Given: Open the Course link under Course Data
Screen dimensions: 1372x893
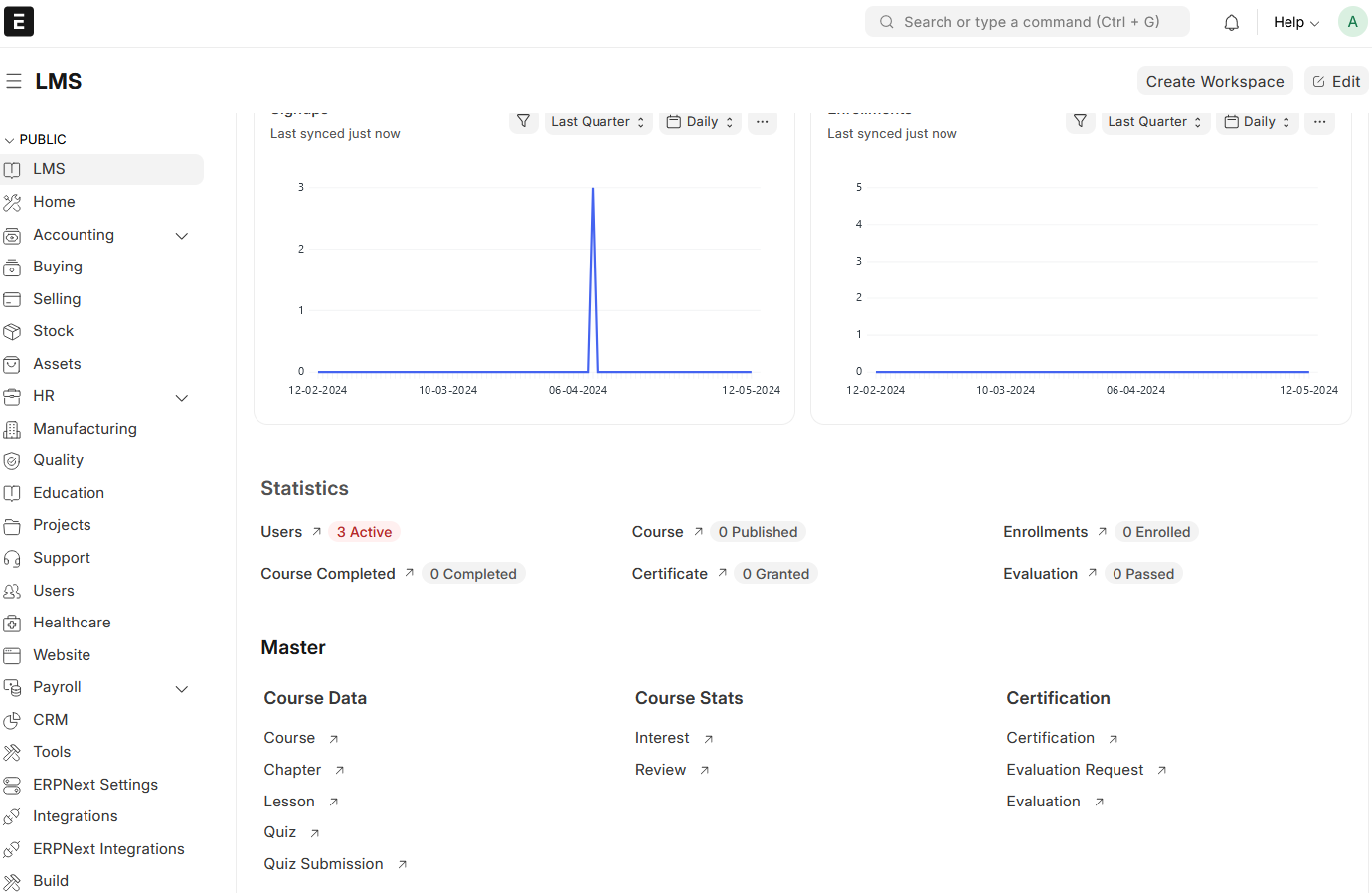Looking at the screenshot, I should [301, 738].
